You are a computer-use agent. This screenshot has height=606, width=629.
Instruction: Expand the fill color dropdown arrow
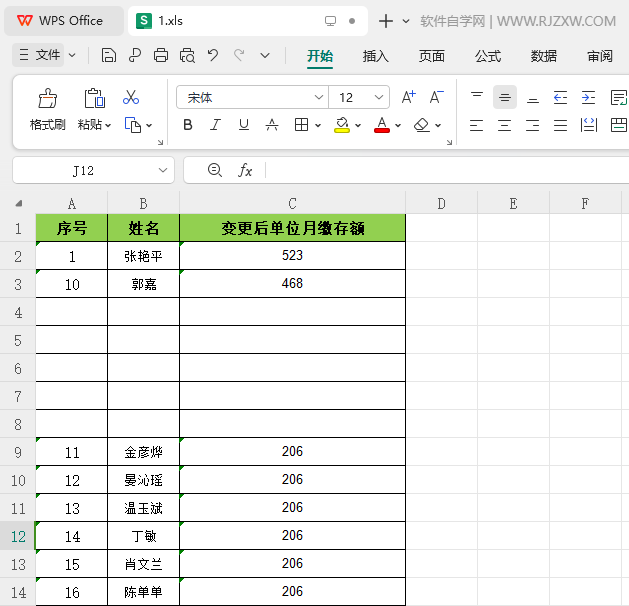pyautogui.click(x=358, y=126)
